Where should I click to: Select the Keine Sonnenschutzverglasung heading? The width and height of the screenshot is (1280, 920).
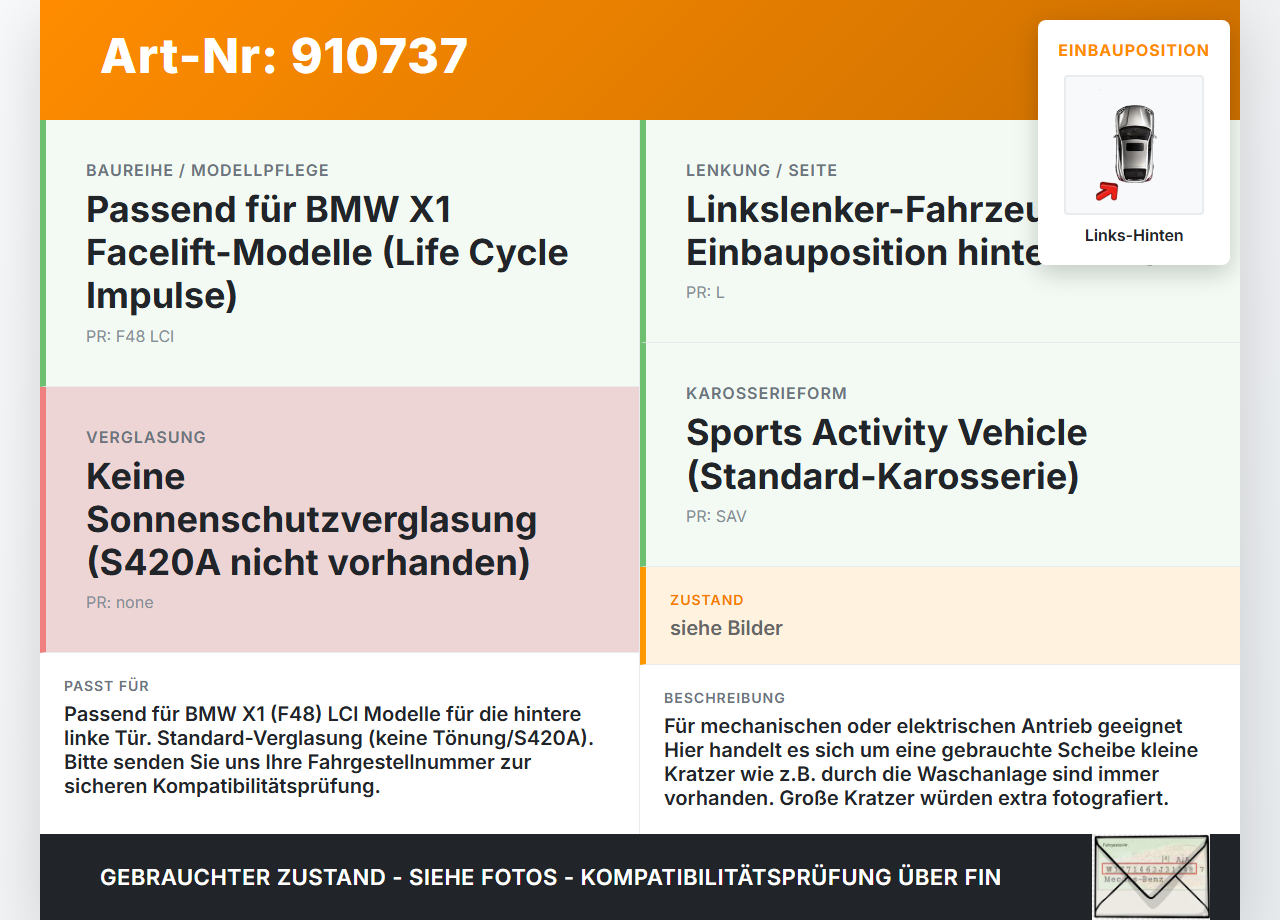point(311,519)
